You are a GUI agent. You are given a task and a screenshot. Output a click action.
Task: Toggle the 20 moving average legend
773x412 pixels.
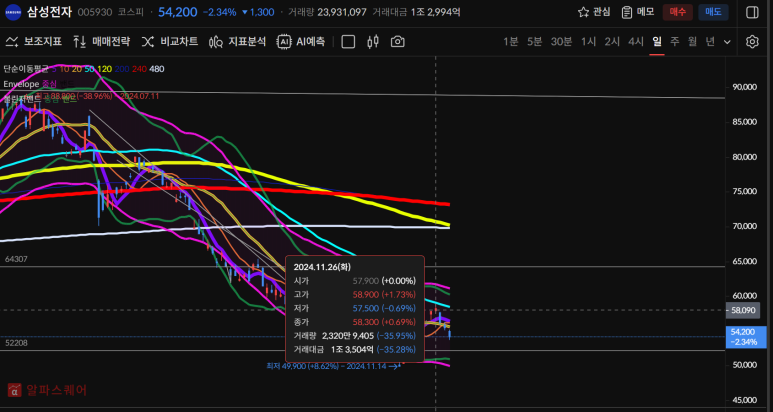click(76, 69)
